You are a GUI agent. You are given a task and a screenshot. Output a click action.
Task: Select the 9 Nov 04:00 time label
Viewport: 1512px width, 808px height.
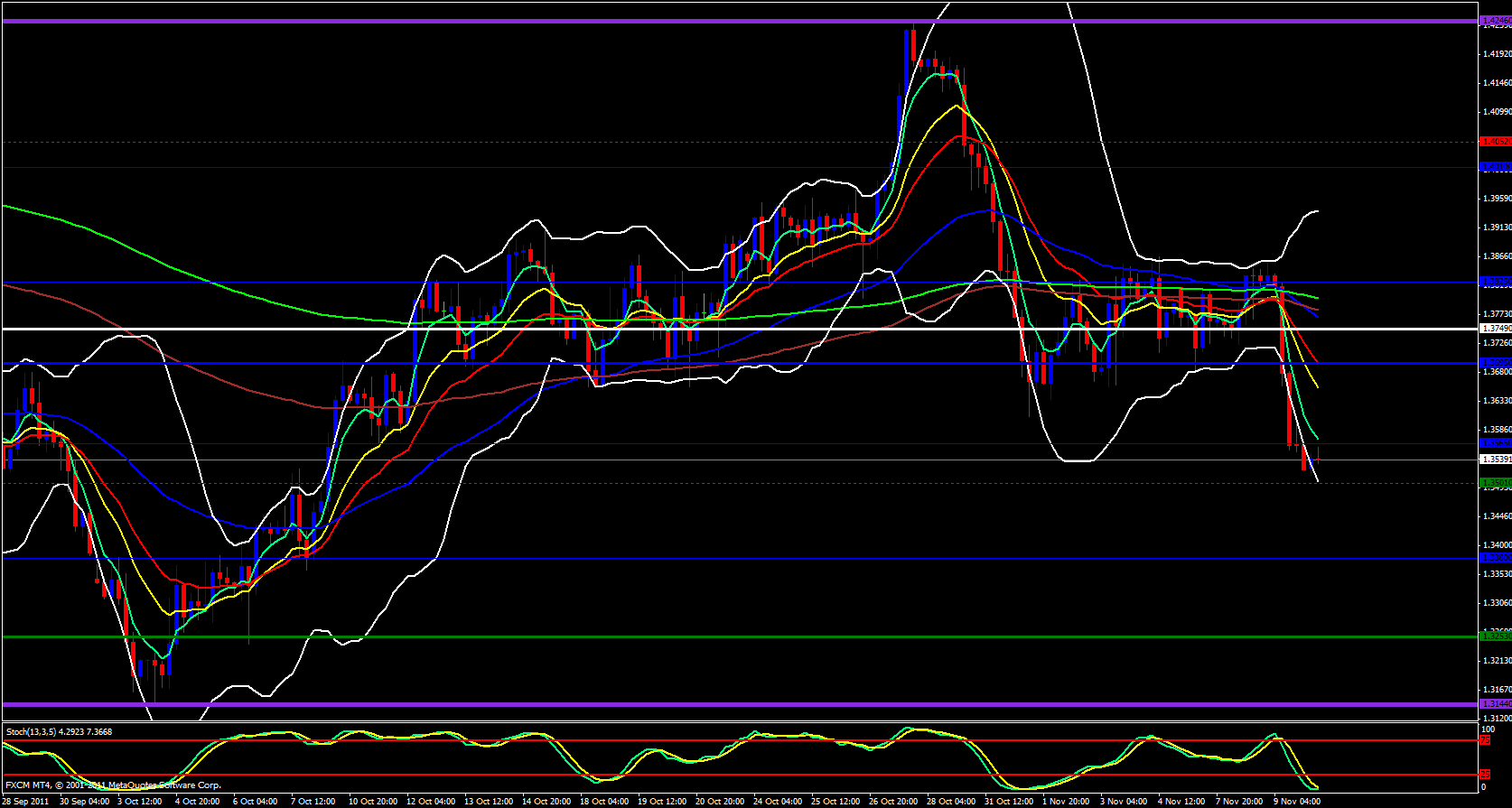pyautogui.click(x=1296, y=802)
